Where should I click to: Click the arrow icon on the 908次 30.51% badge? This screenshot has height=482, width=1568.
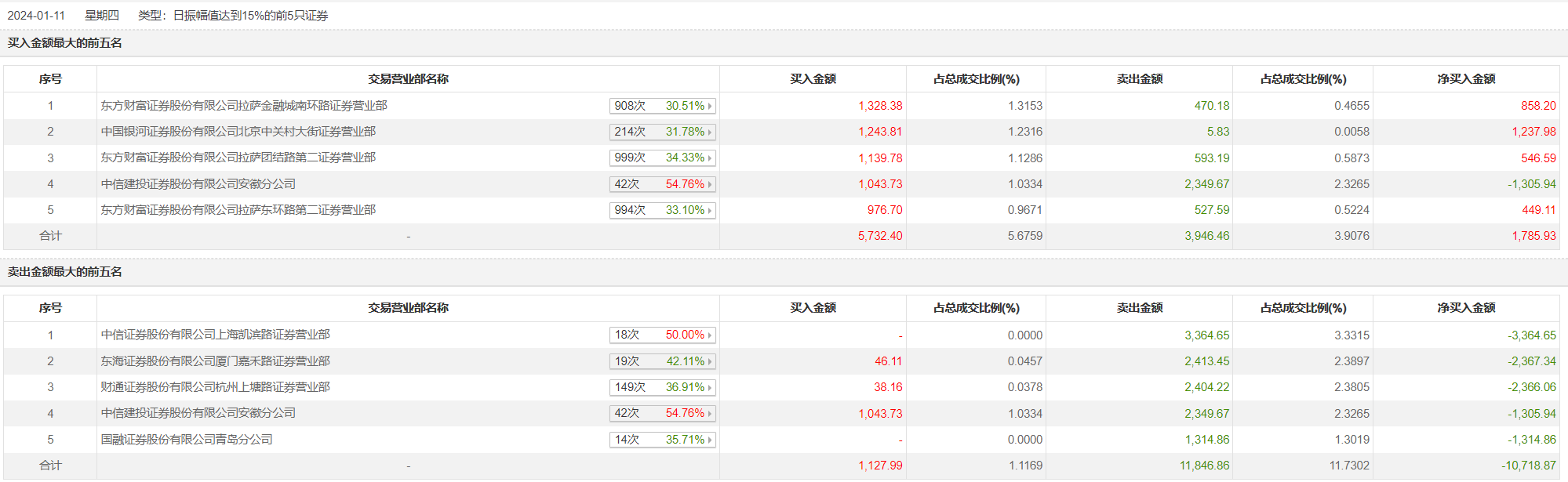pyautogui.click(x=710, y=106)
